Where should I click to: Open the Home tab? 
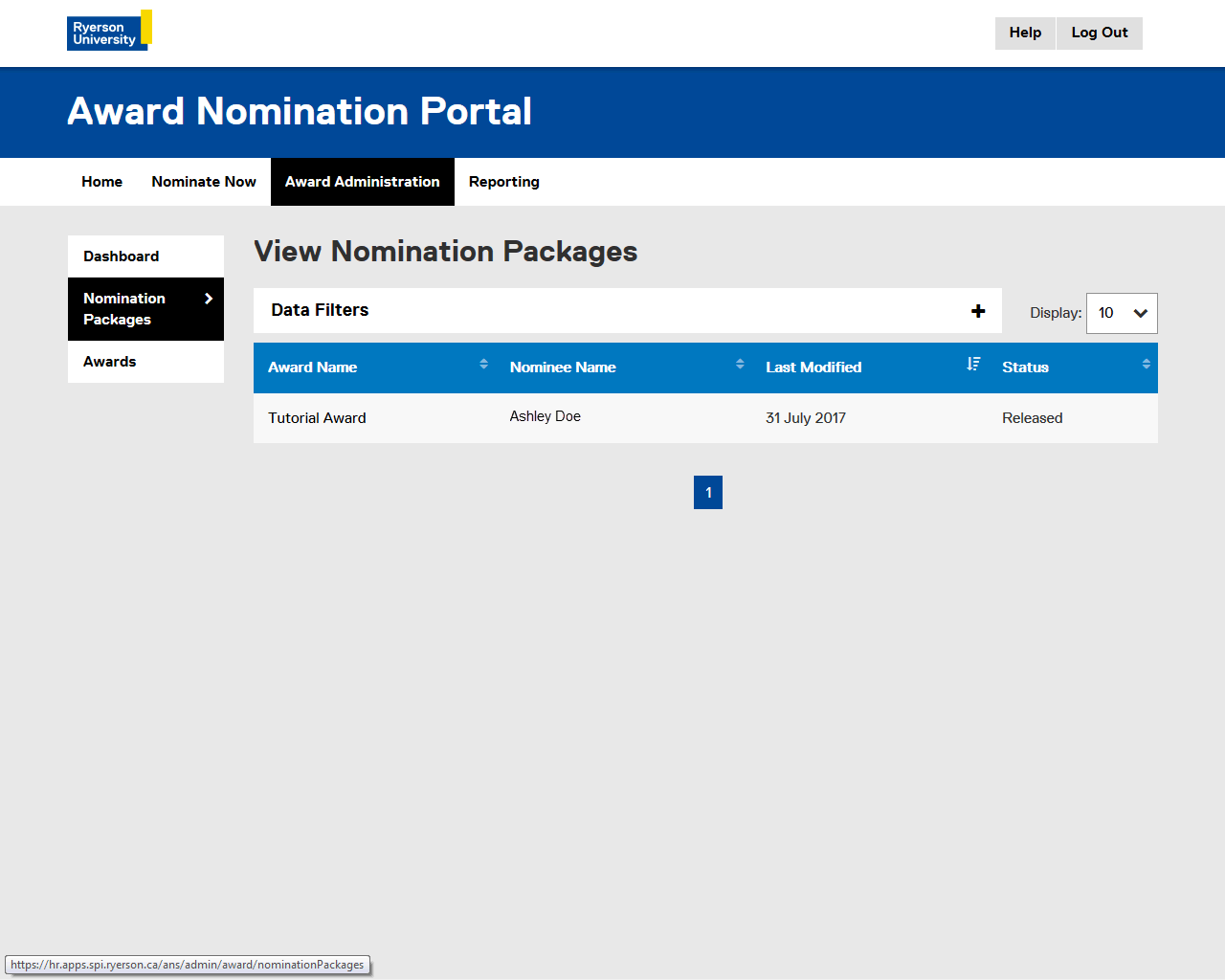(x=101, y=182)
